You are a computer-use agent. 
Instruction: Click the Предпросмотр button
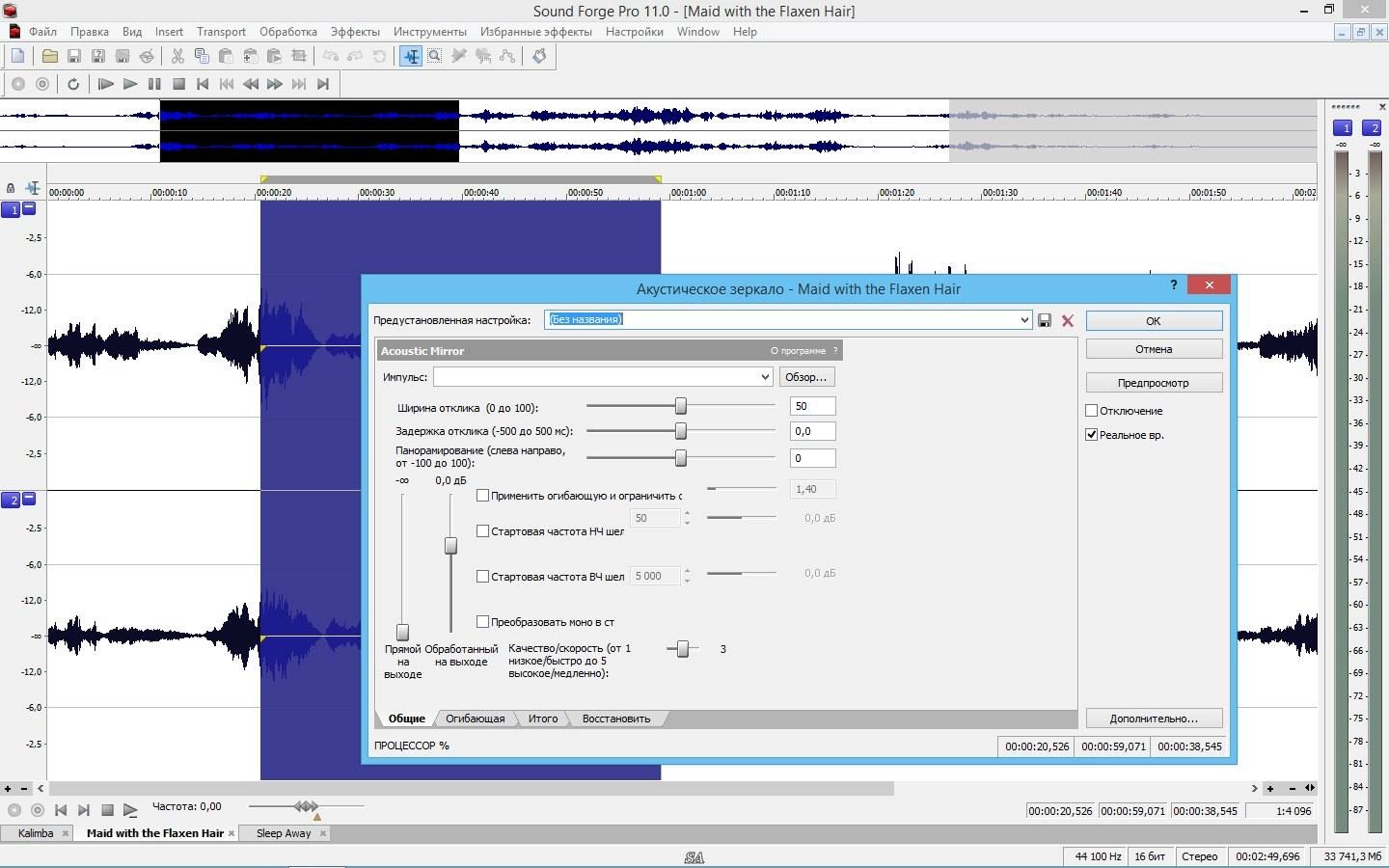point(1154,383)
